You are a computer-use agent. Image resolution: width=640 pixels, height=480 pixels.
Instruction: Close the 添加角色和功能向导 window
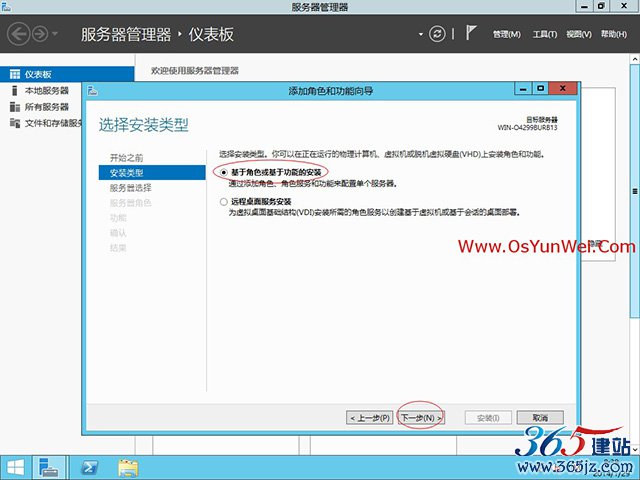pos(563,89)
